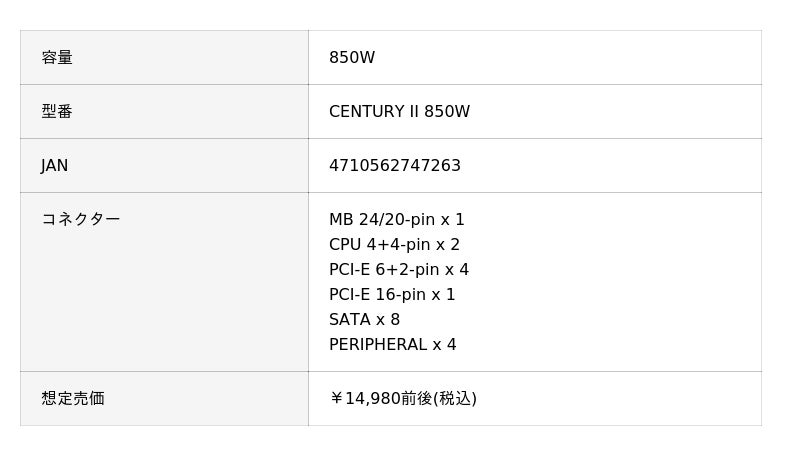Click the 14,980 price digits
800x456 pixels.
[372, 398]
